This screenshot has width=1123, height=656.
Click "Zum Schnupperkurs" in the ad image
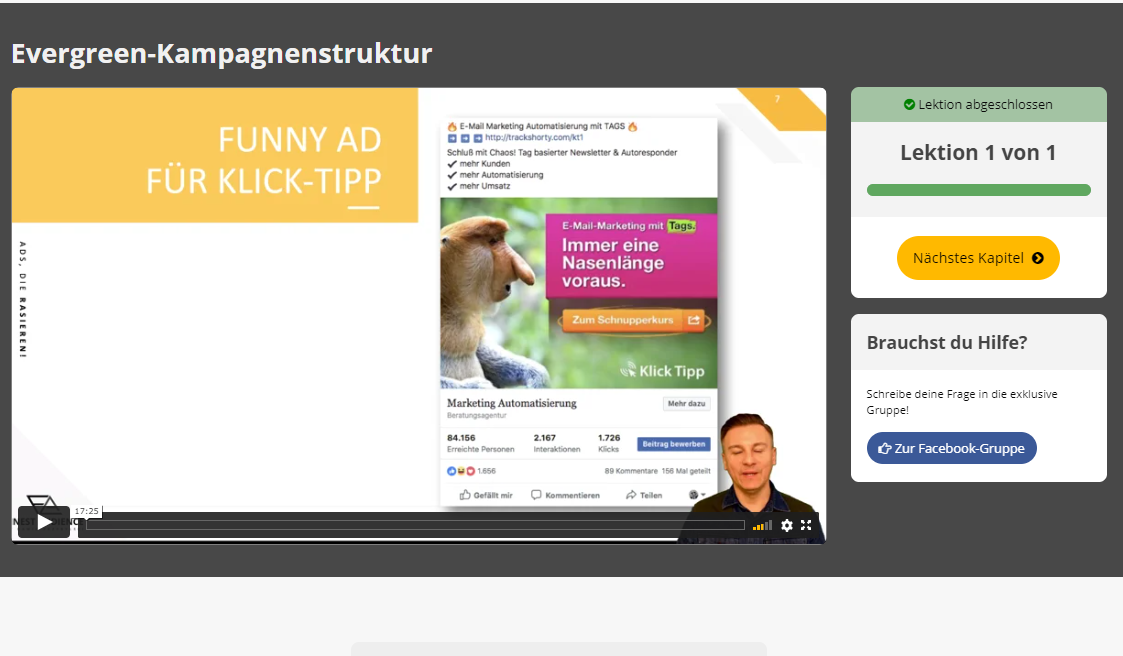click(622, 319)
